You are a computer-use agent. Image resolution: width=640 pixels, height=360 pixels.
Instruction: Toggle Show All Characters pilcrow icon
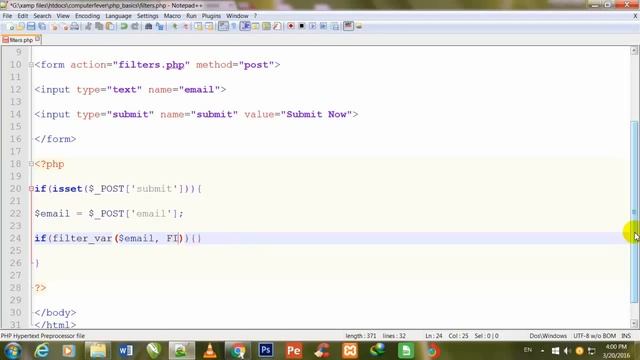coord(234,27)
